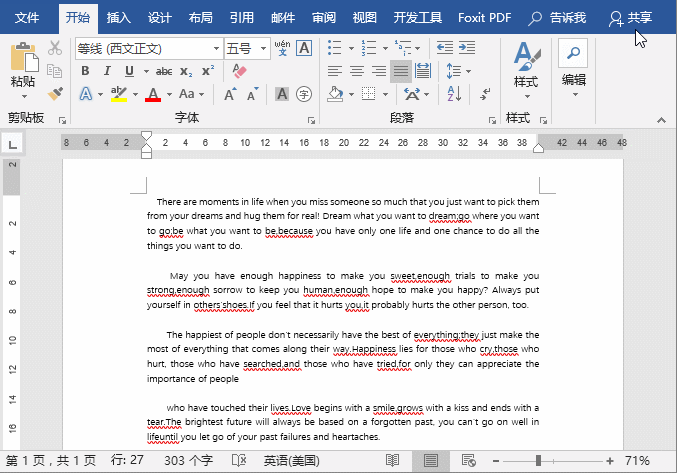This screenshot has height=473, width=677.
Task: Click the Format Painter brush icon
Action: point(56,93)
